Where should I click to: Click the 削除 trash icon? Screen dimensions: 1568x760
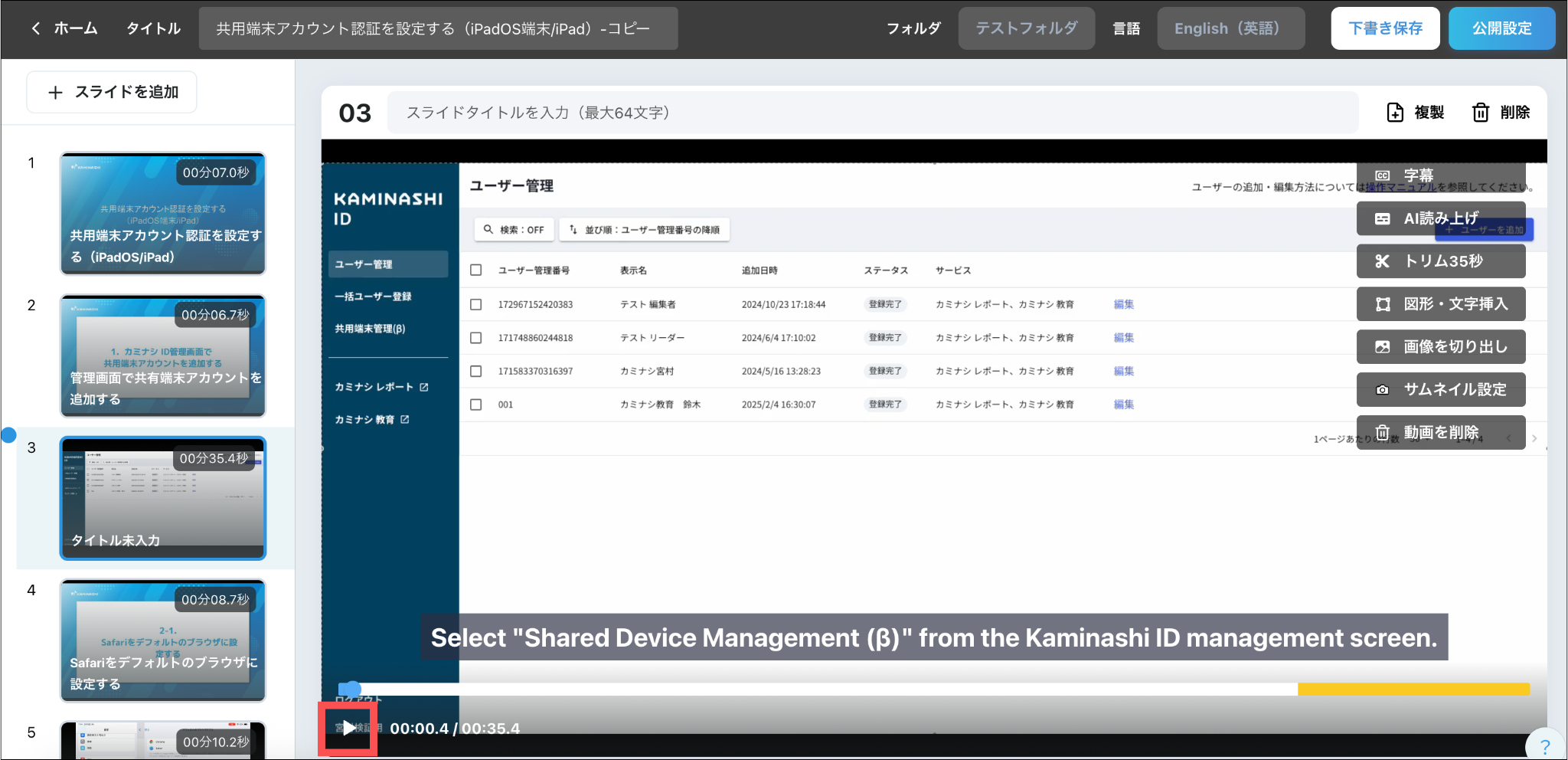(x=1481, y=113)
